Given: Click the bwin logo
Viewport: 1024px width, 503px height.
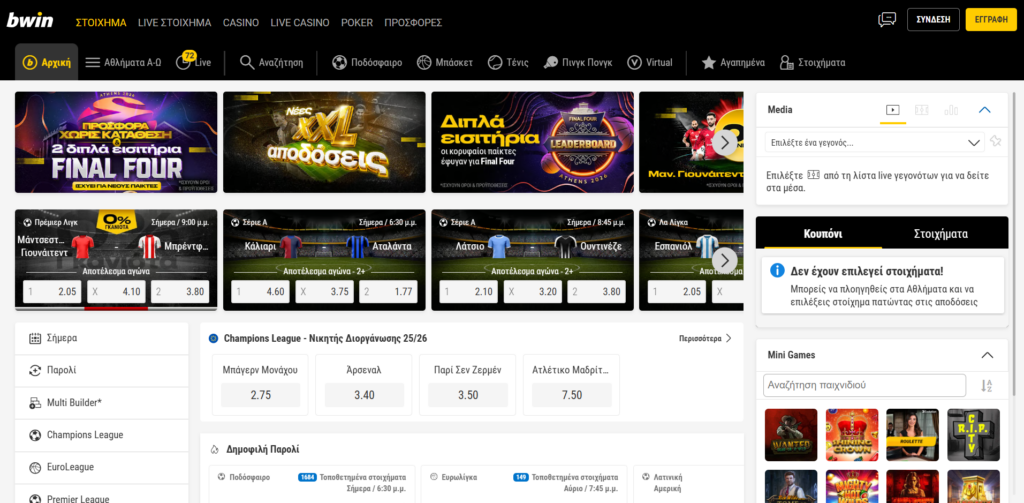Looking at the screenshot, I should tap(30, 21).
